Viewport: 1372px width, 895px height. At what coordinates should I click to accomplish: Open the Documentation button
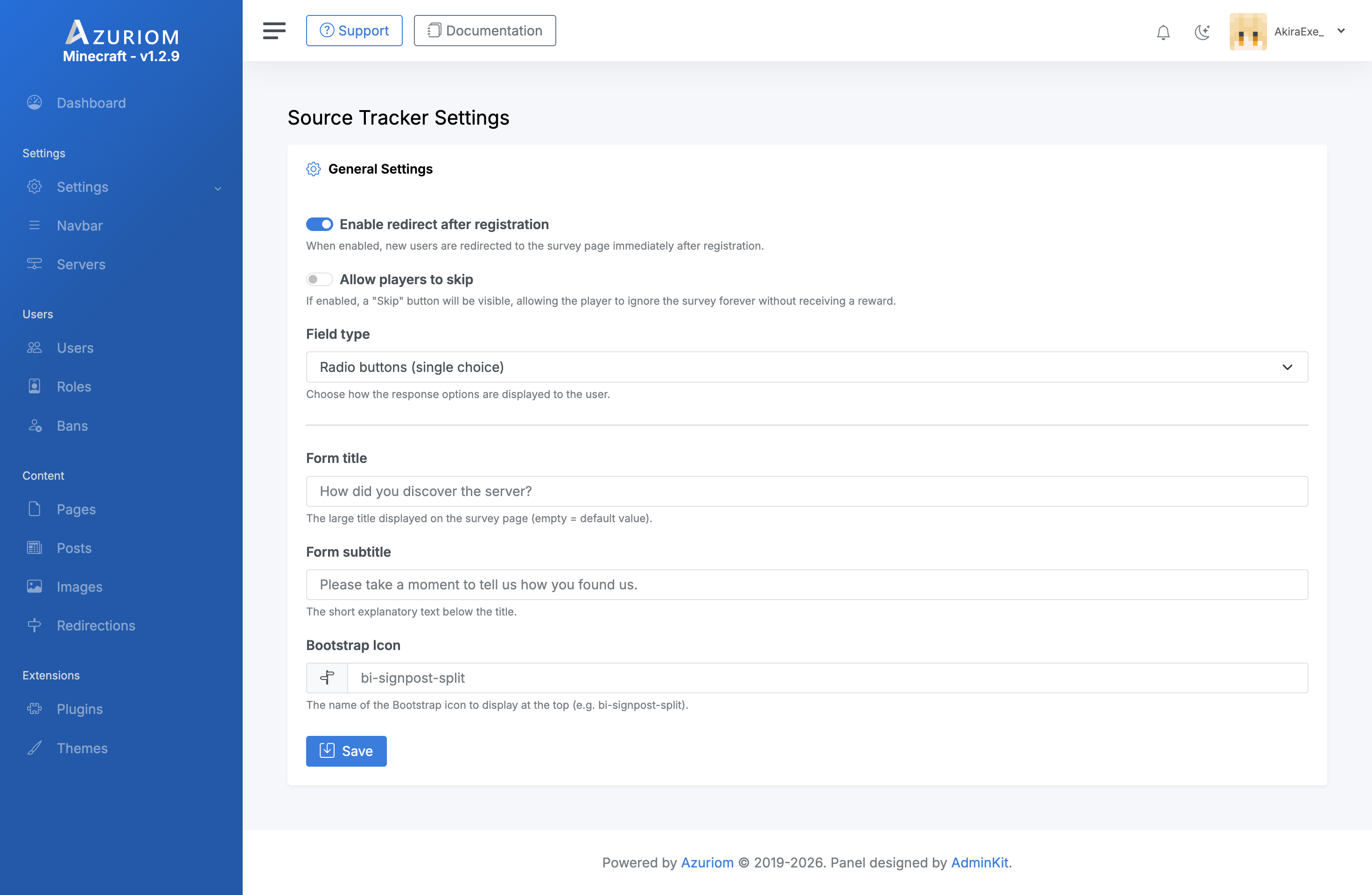click(x=484, y=30)
